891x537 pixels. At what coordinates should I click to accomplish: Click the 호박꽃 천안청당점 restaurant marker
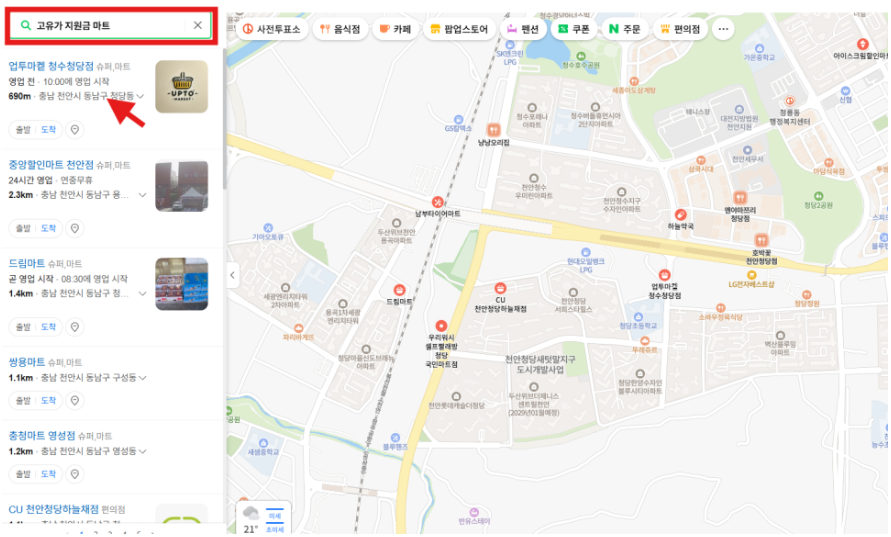coord(761,241)
